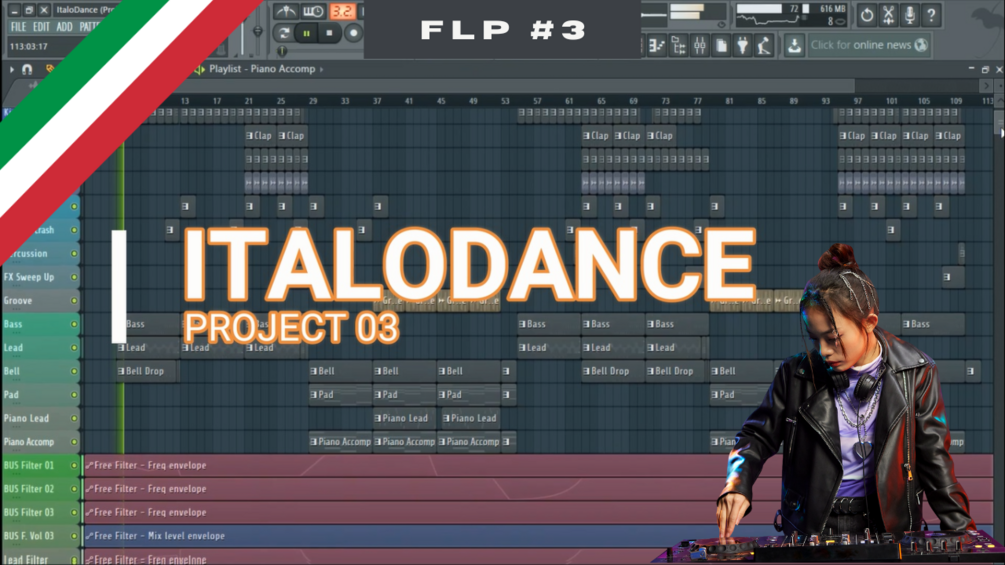Mute the FX Sweep Up track

(74, 277)
